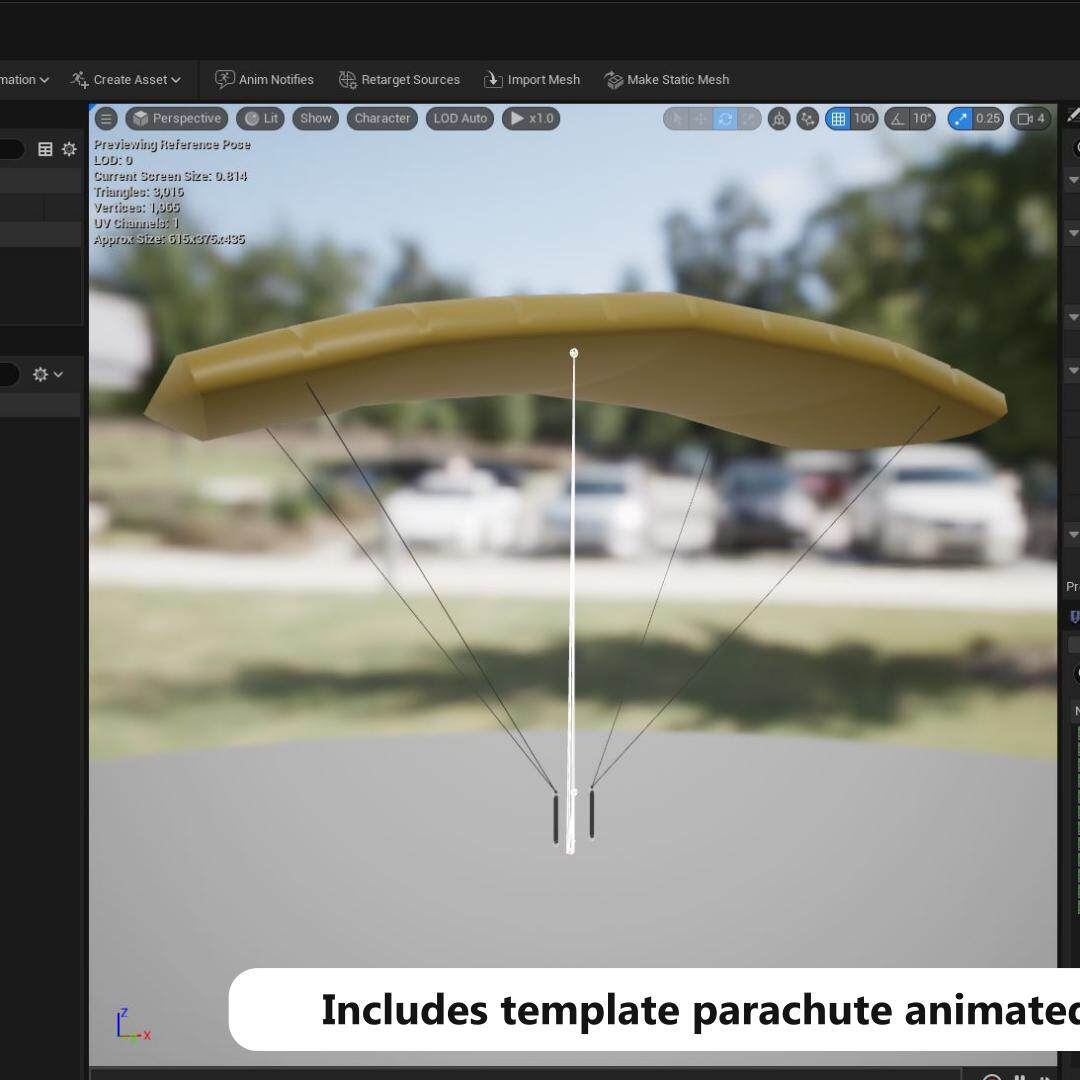Toggle rotation angle snapping
The image size is (1080, 1080).
897,119
